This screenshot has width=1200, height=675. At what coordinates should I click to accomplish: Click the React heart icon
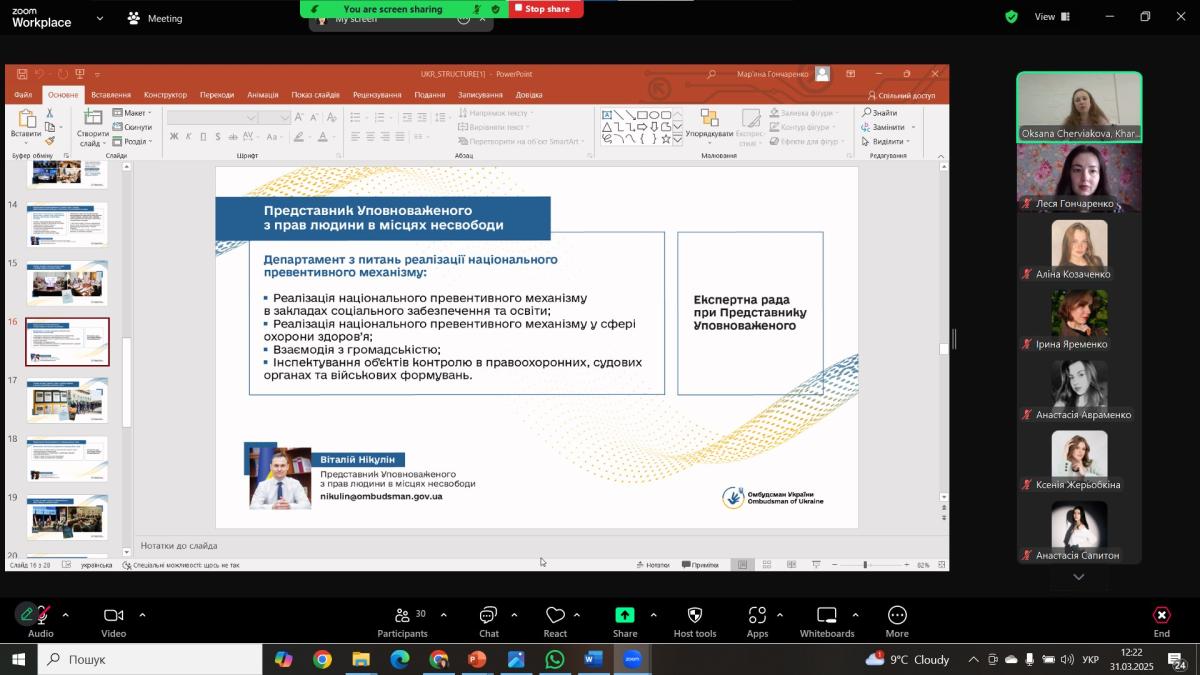tap(555, 616)
